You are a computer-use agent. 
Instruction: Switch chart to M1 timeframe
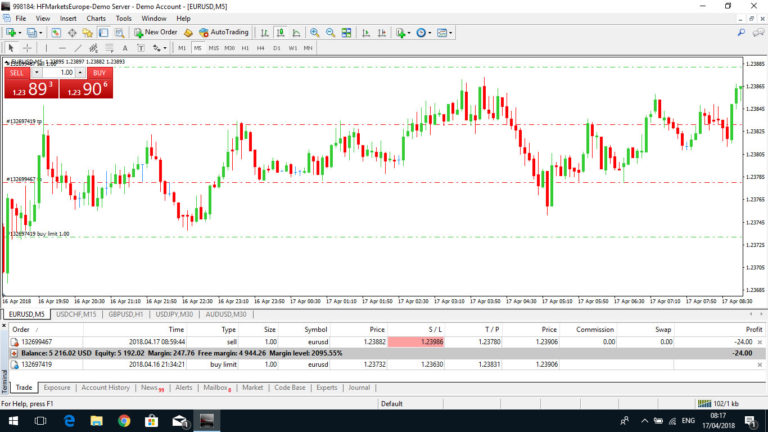pos(182,48)
